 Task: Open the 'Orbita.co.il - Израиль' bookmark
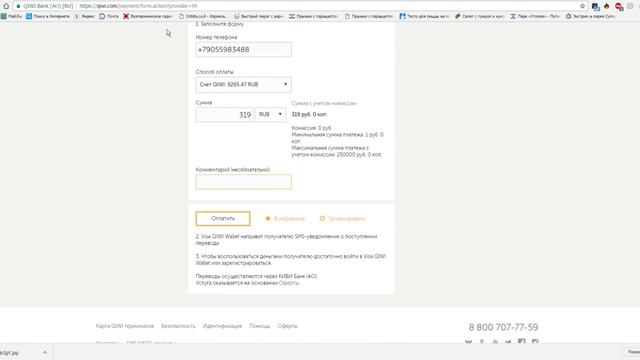point(202,16)
